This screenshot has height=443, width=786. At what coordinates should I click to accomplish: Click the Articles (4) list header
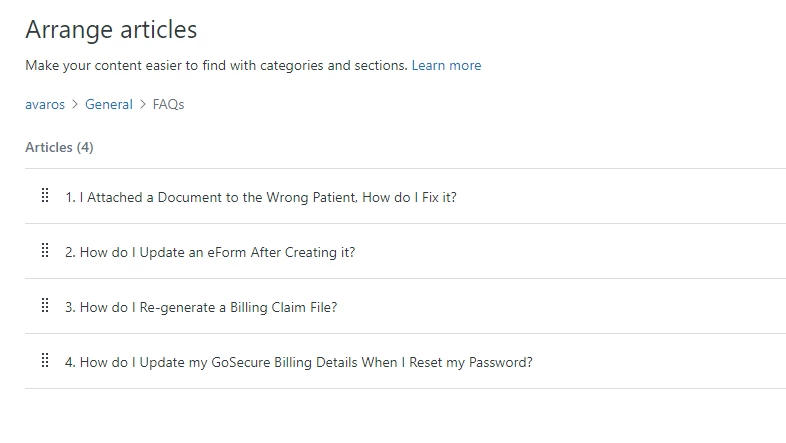(x=59, y=147)
